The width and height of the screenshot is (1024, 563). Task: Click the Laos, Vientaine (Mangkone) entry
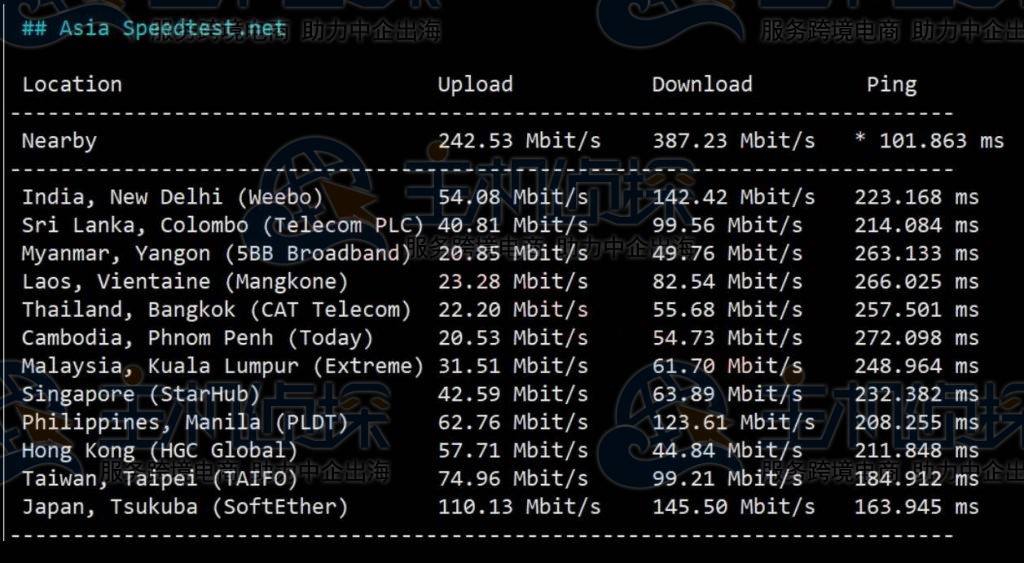click(x=185, y=282)
